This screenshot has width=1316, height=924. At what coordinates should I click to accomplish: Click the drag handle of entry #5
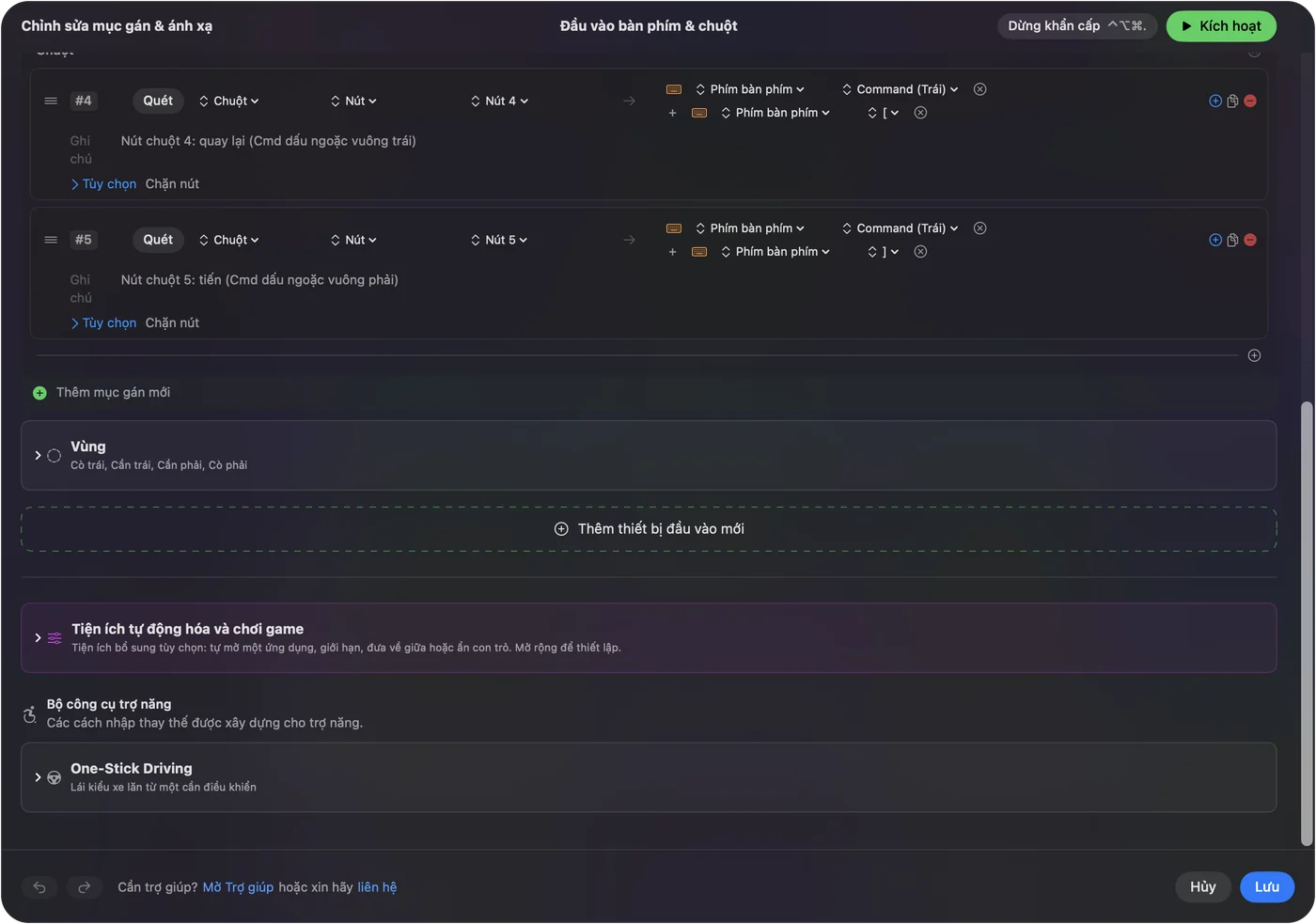(51, 240)
